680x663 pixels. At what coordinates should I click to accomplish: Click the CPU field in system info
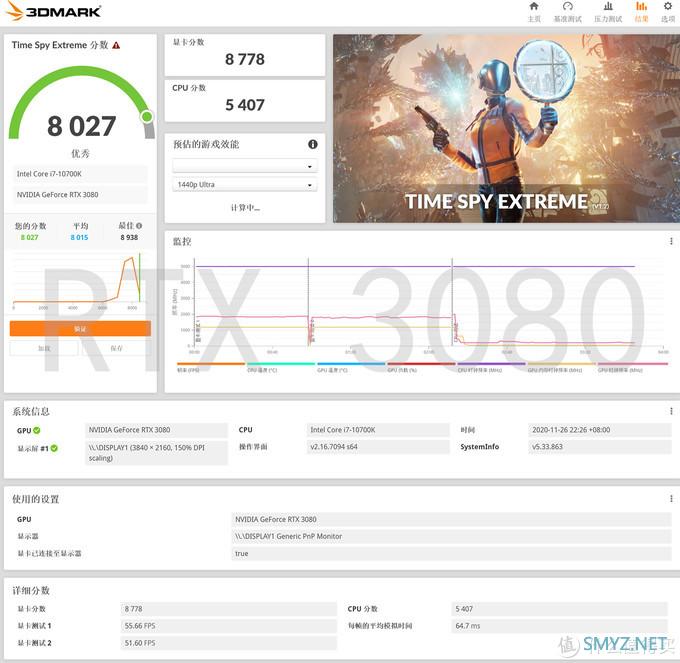tap(378, 430)
